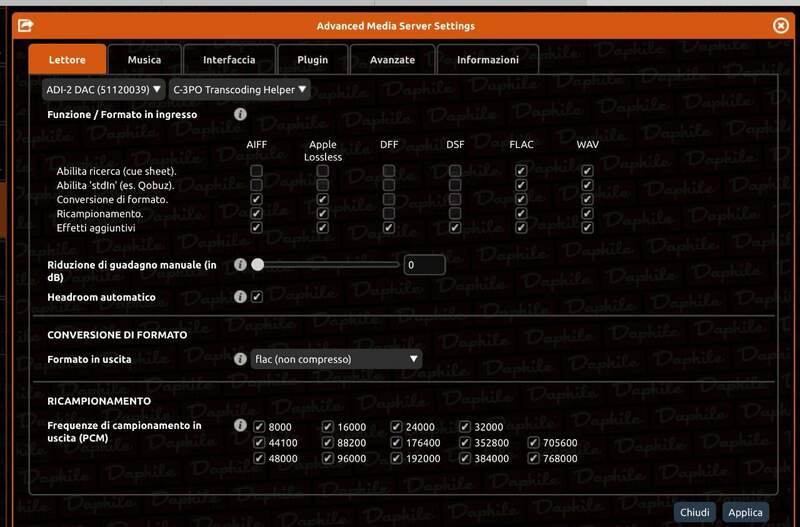Image resolution: width=800 pixels, height=527 pixels.
Task: Open the Plugin tab
Action: 313,60
